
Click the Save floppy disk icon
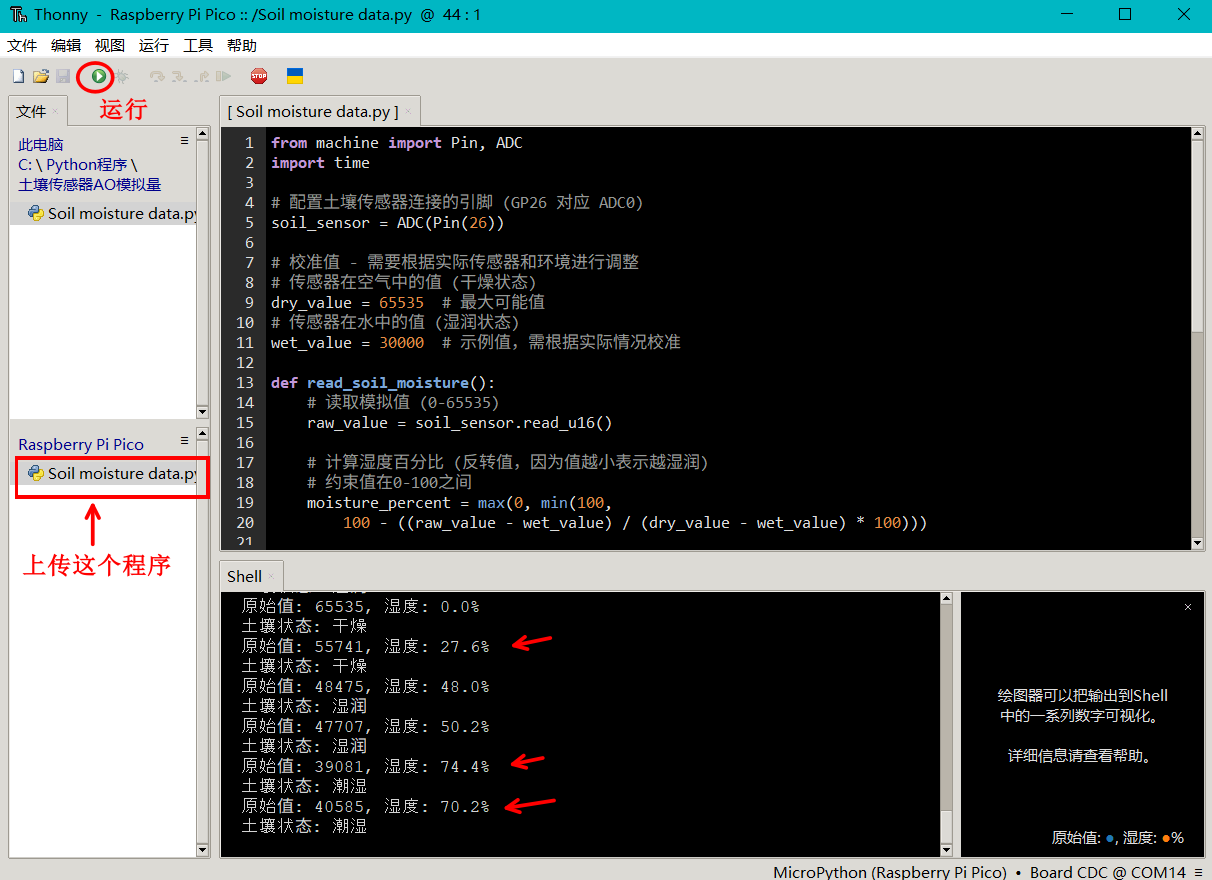pos(62,76)
